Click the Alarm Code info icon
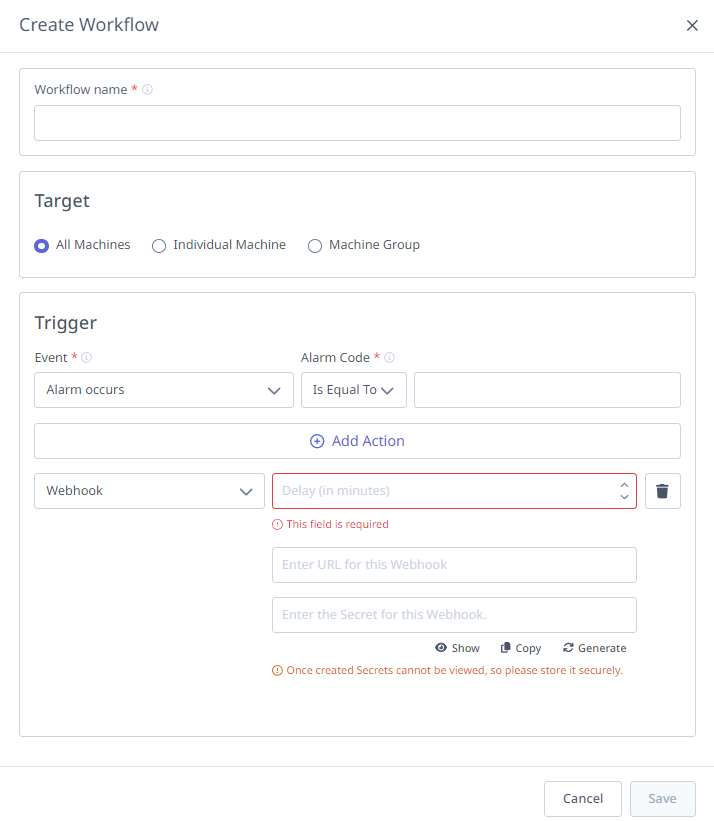The height and width of the screenshot is (821, 714). pyautogui.click(x=389, y=357)
